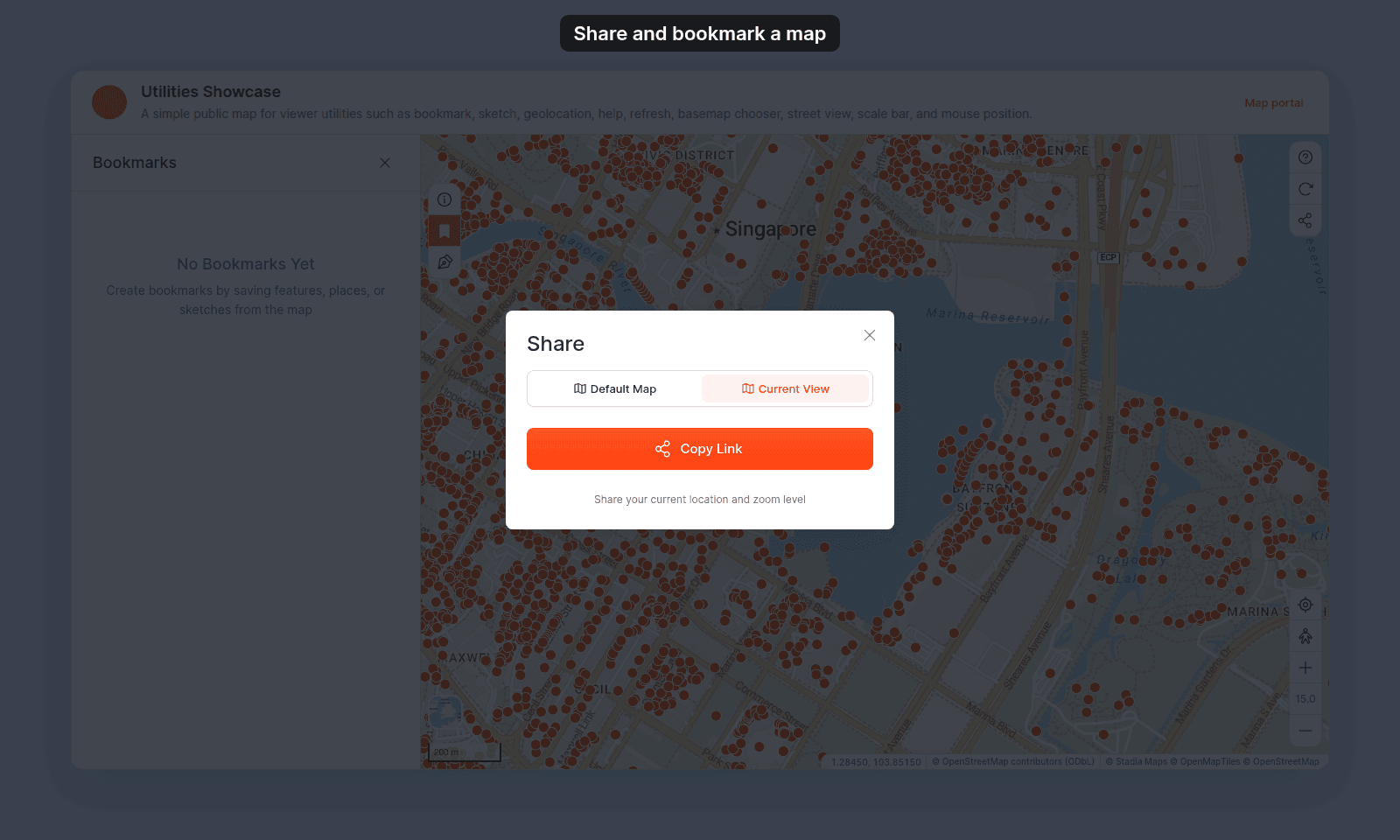This screenshot has width=1400, height=840.
Task: Click the Copy Link button
Action: pyautogui.click(x=700, y=449)
